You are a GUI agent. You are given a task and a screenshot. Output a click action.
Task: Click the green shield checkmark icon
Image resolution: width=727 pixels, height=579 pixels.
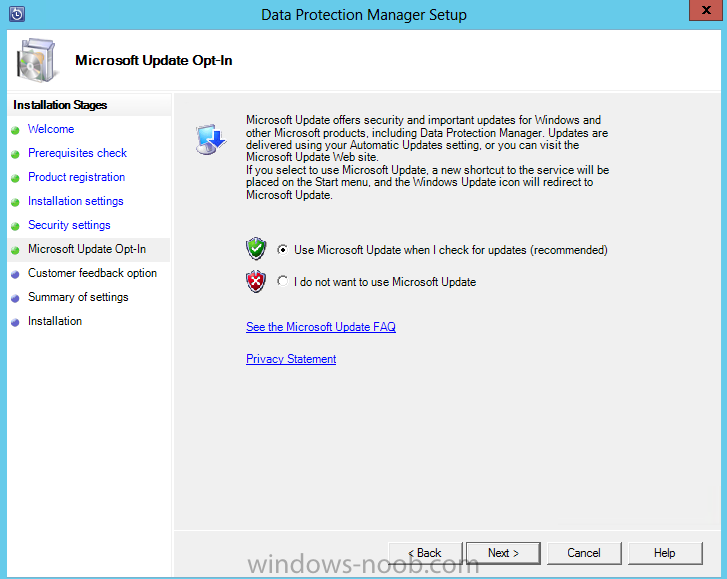coord(256,249)
